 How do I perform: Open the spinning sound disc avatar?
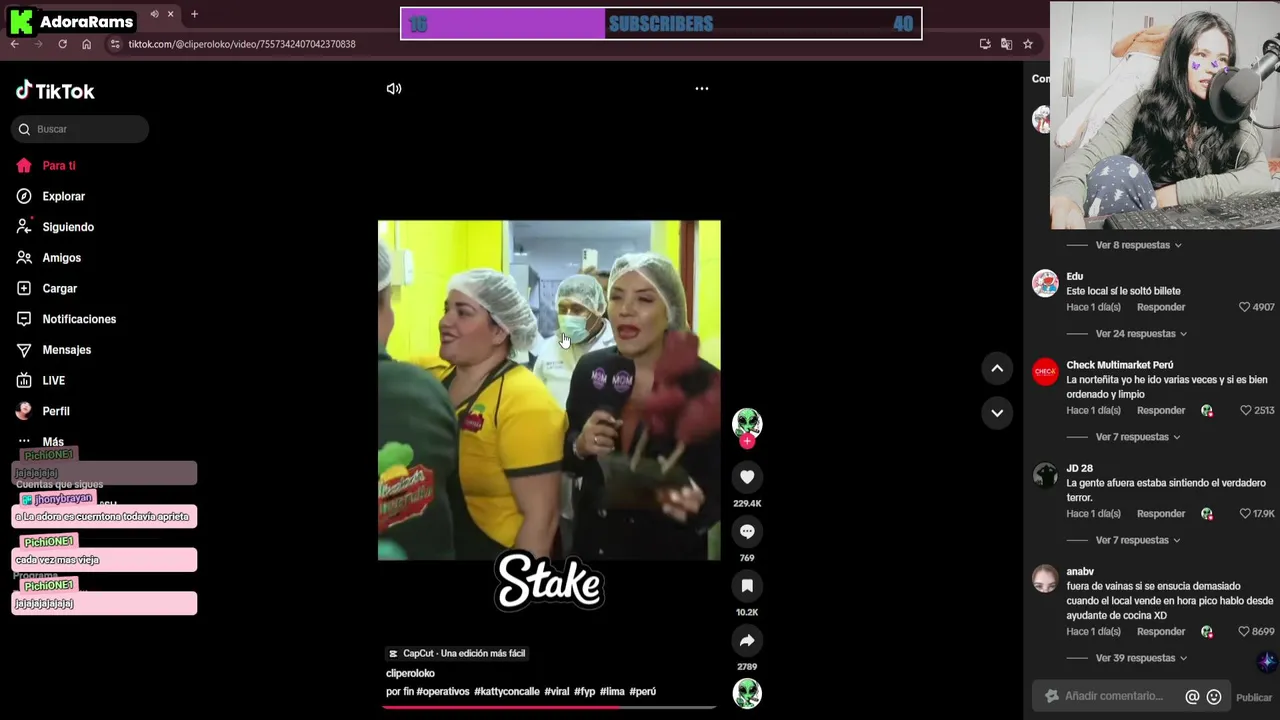[747, 693]
